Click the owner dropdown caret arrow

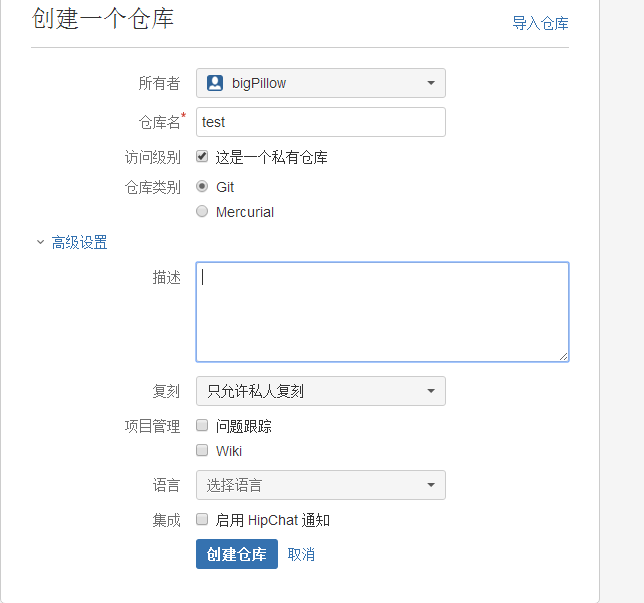click(431, 83)
